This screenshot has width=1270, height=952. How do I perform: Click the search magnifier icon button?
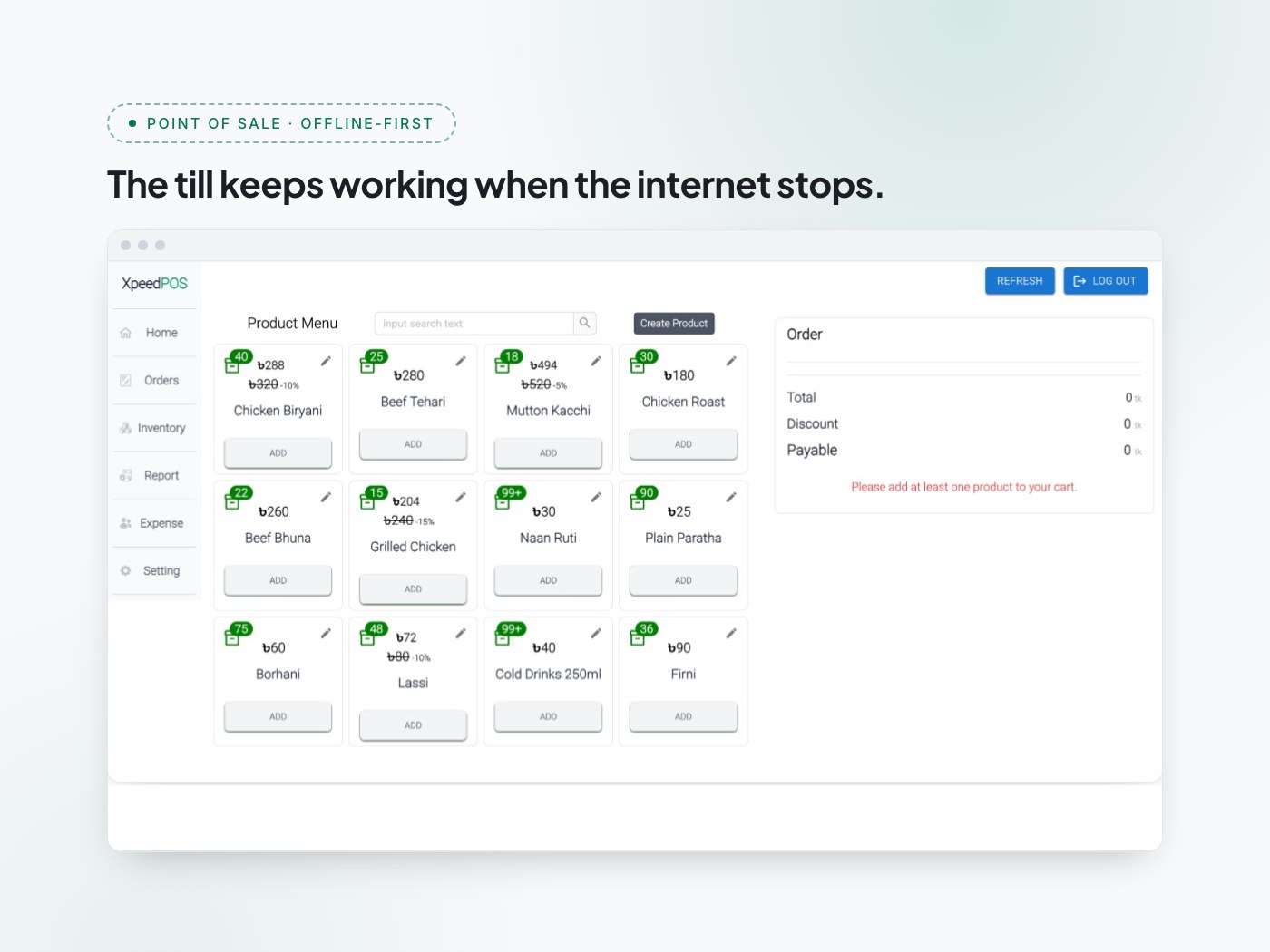point(585,323)
